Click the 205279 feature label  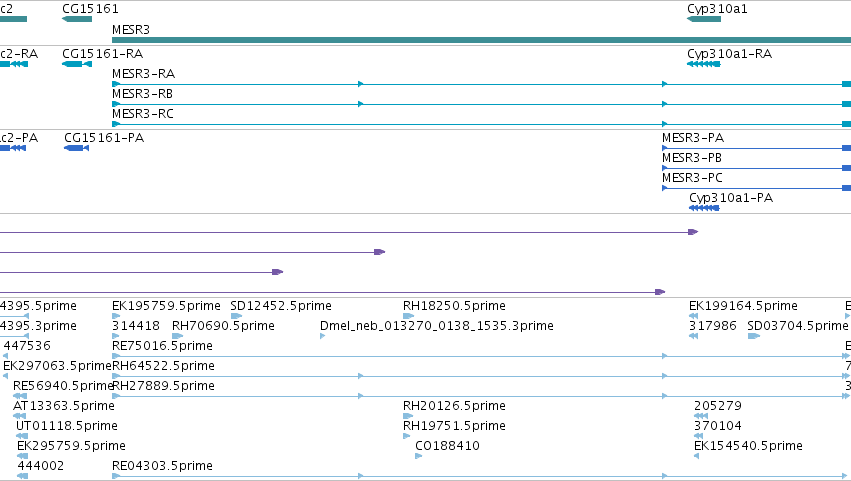click(717, 407)
